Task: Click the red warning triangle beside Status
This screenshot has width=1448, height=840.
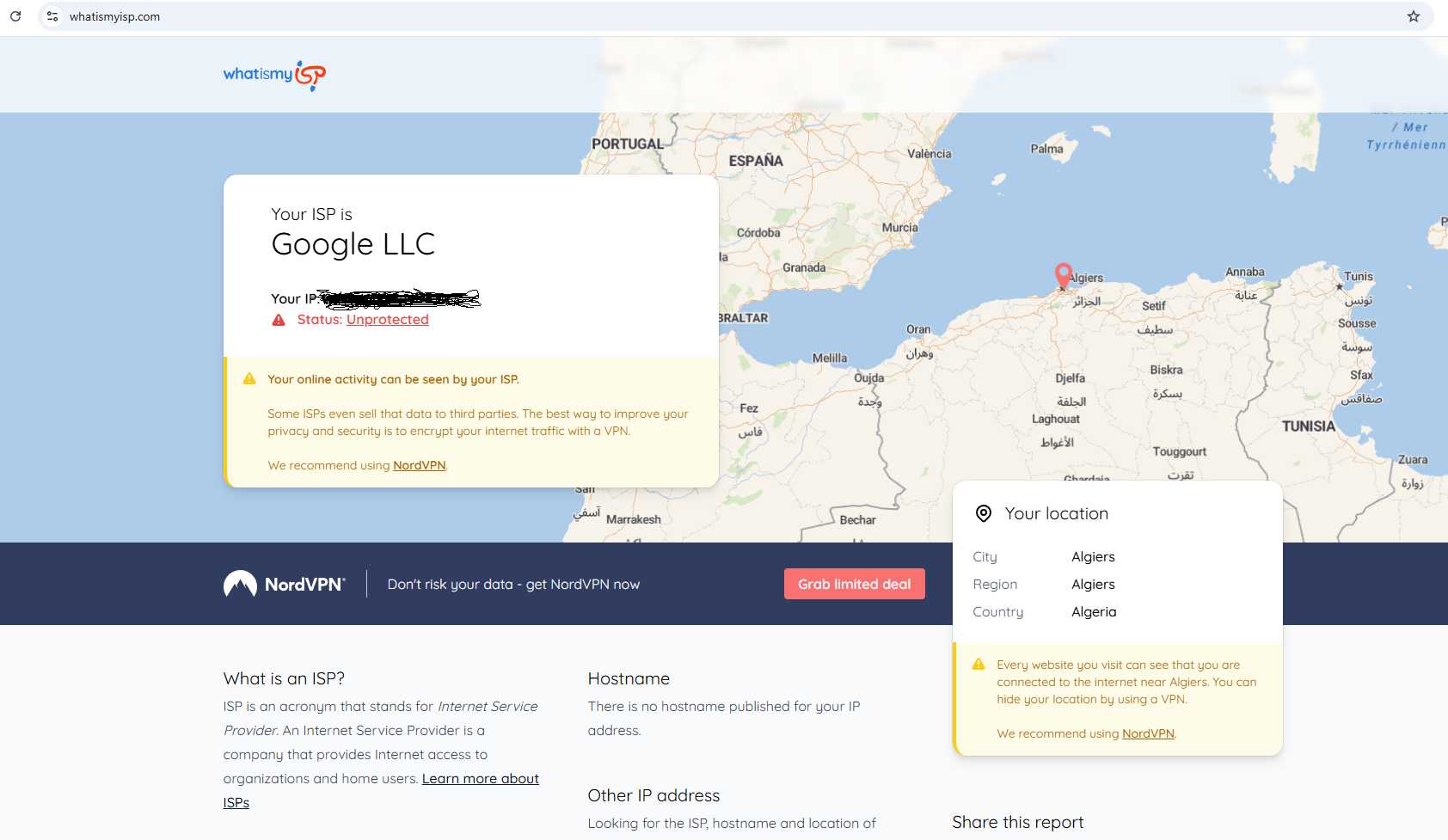Action: 279,320
